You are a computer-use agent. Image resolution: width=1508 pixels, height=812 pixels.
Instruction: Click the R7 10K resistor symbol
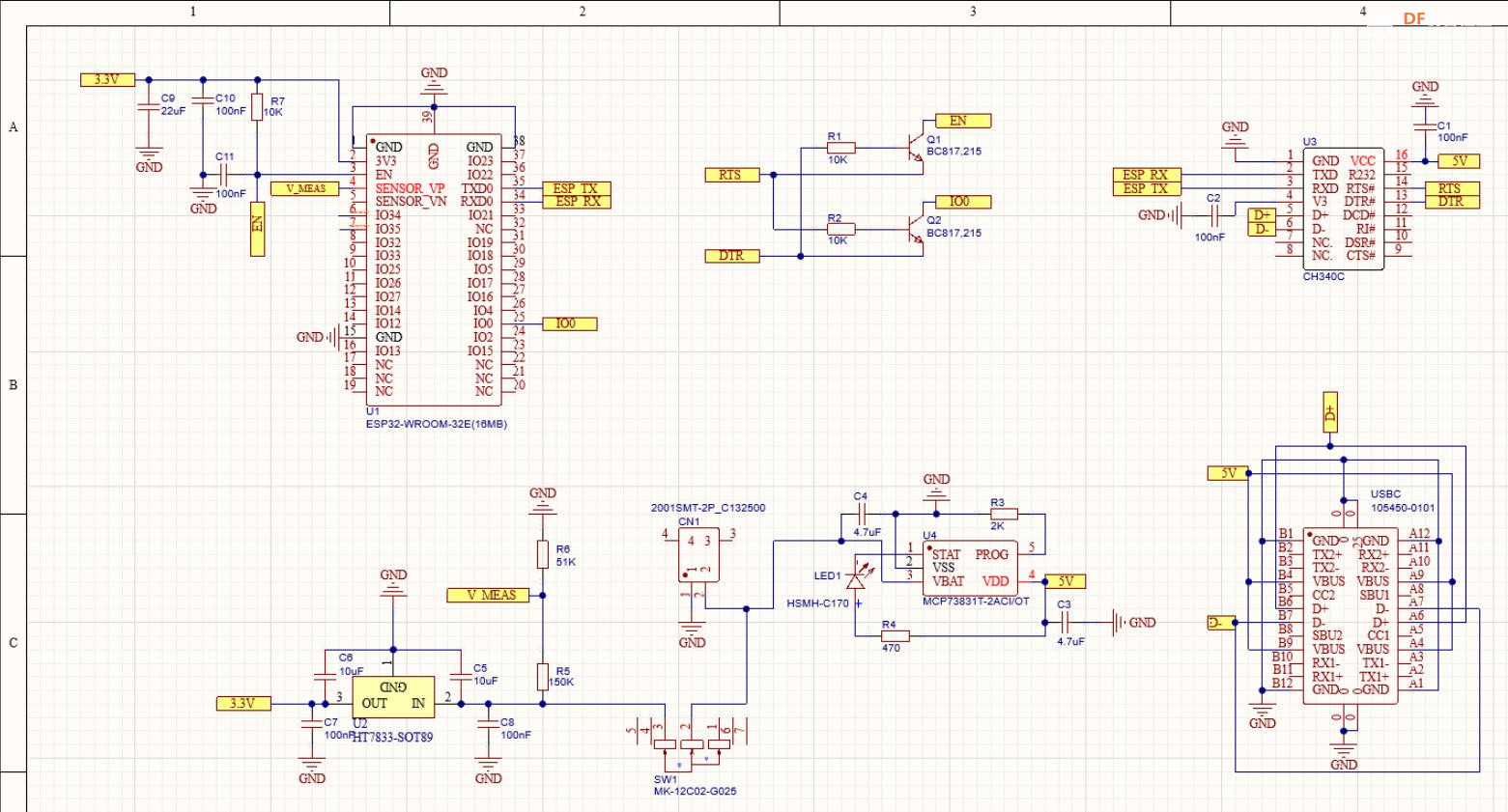pyautogui.click(x=256, y=106)
